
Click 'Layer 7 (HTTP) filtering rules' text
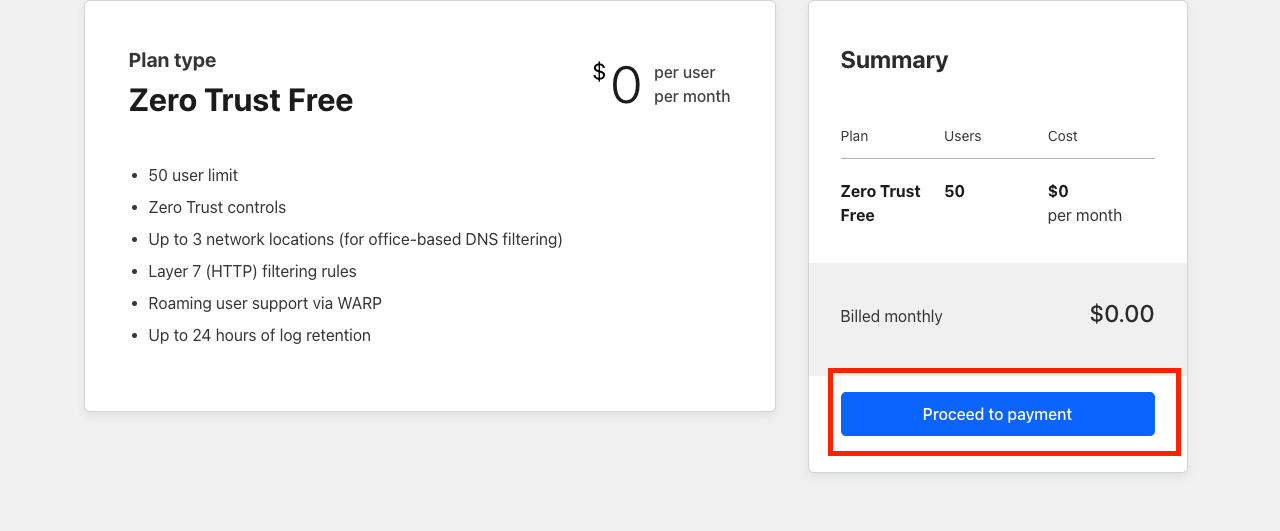pos(252,271)
